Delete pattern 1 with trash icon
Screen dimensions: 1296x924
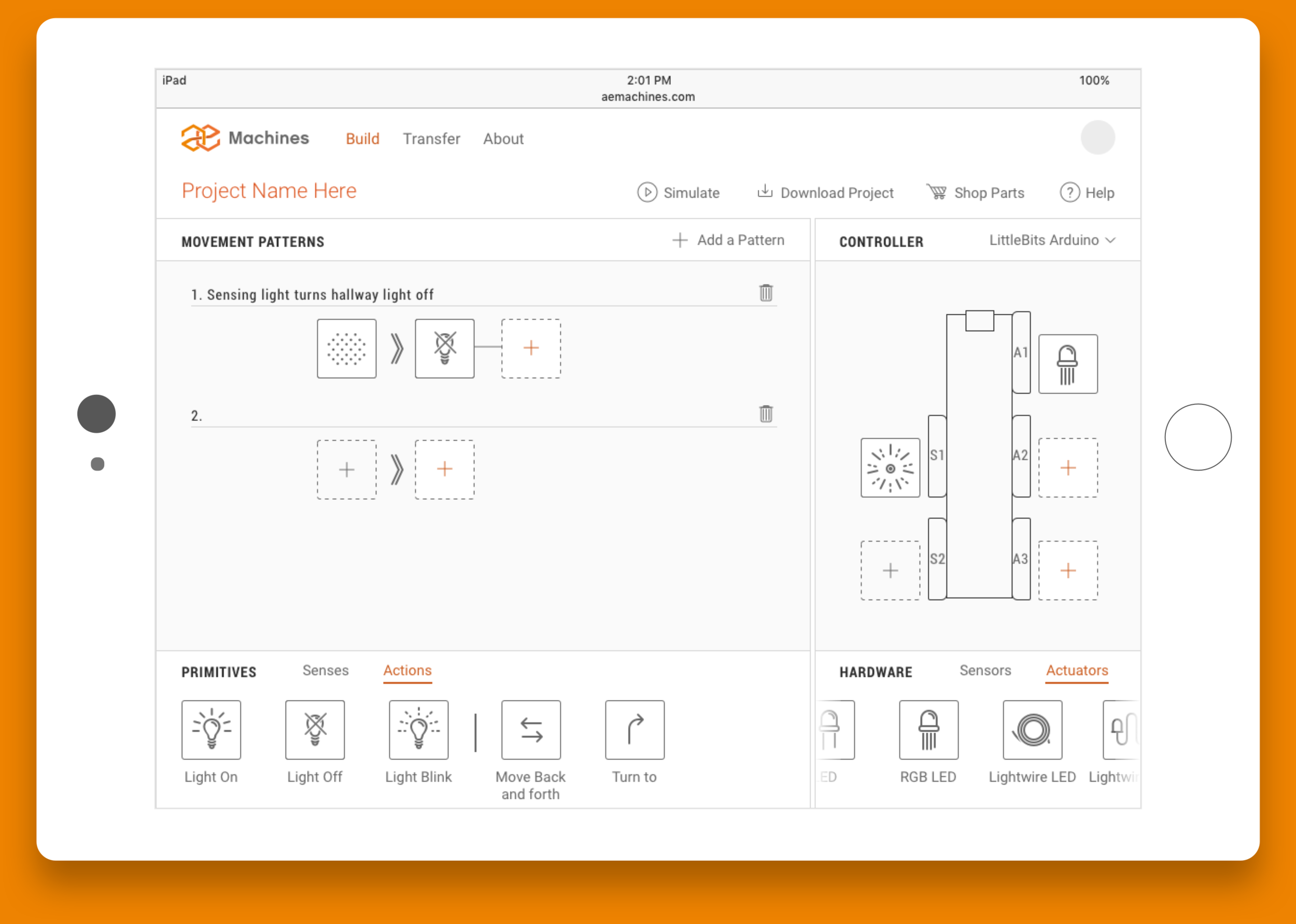click(x=766, y=292)
